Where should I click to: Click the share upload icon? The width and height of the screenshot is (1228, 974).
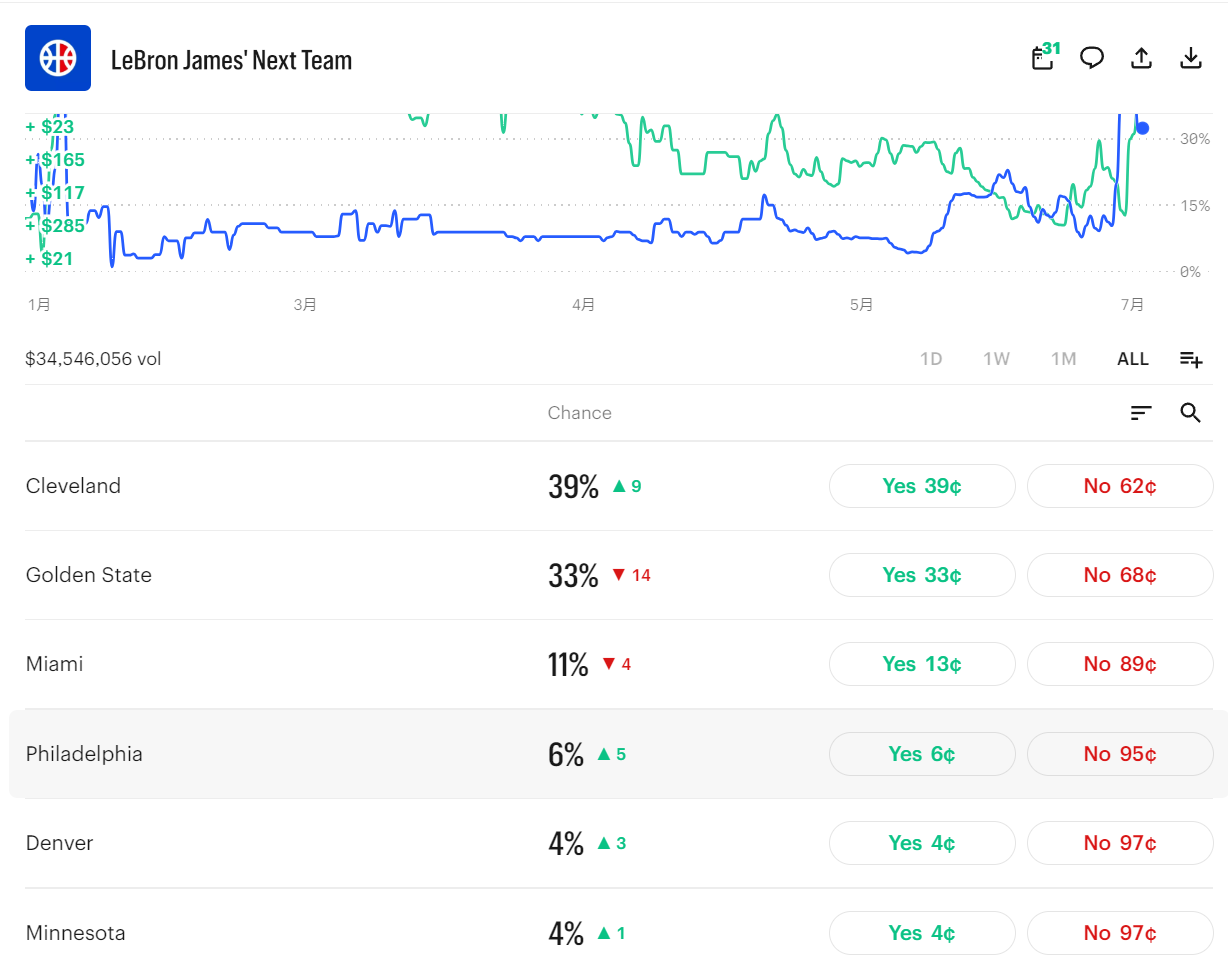pos(1141,58)
